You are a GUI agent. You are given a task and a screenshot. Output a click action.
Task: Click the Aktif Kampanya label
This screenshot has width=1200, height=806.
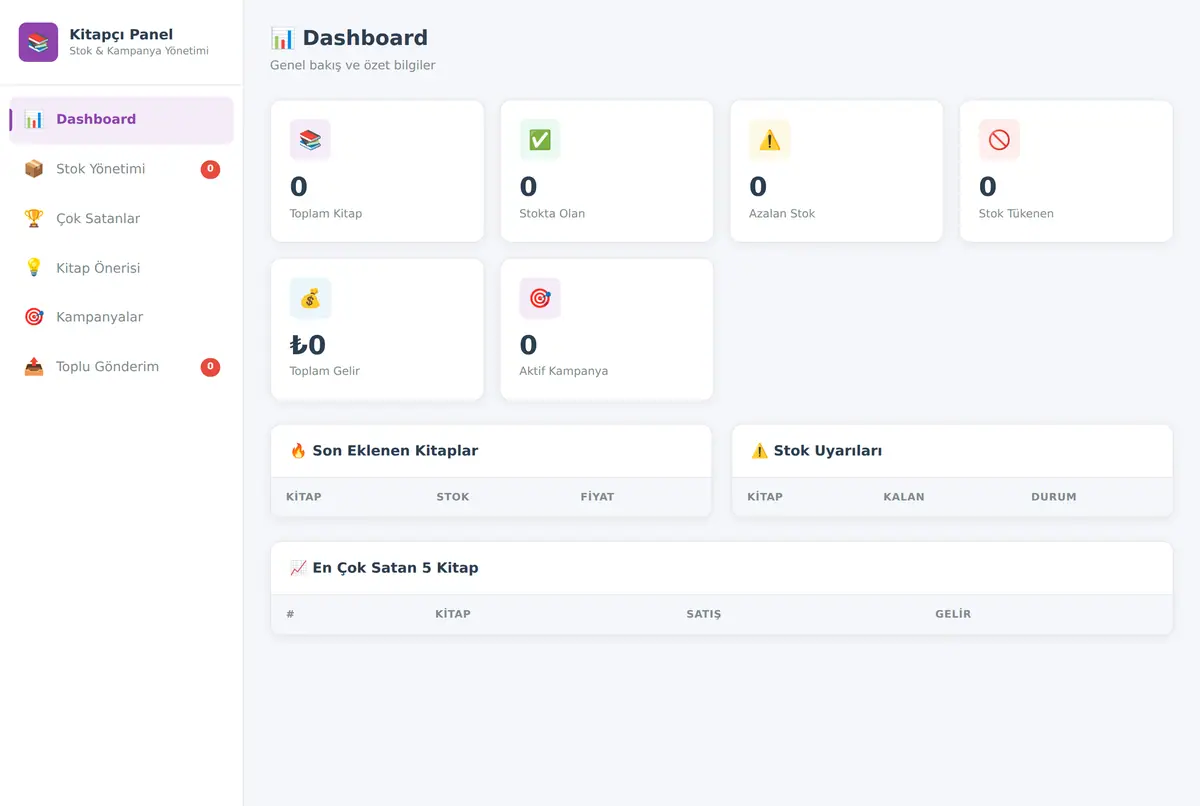coord(564,371)
